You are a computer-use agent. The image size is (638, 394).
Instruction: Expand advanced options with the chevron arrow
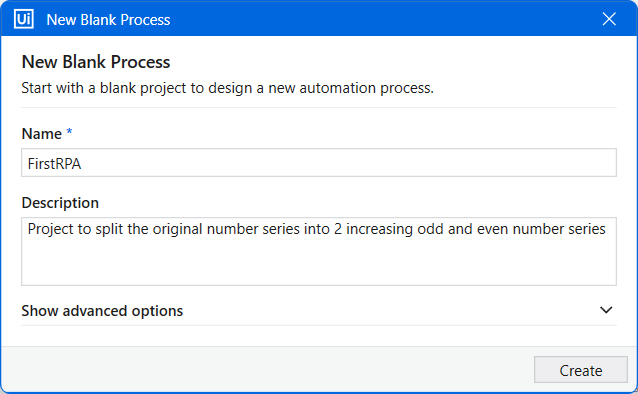click(x=606, y=310)
